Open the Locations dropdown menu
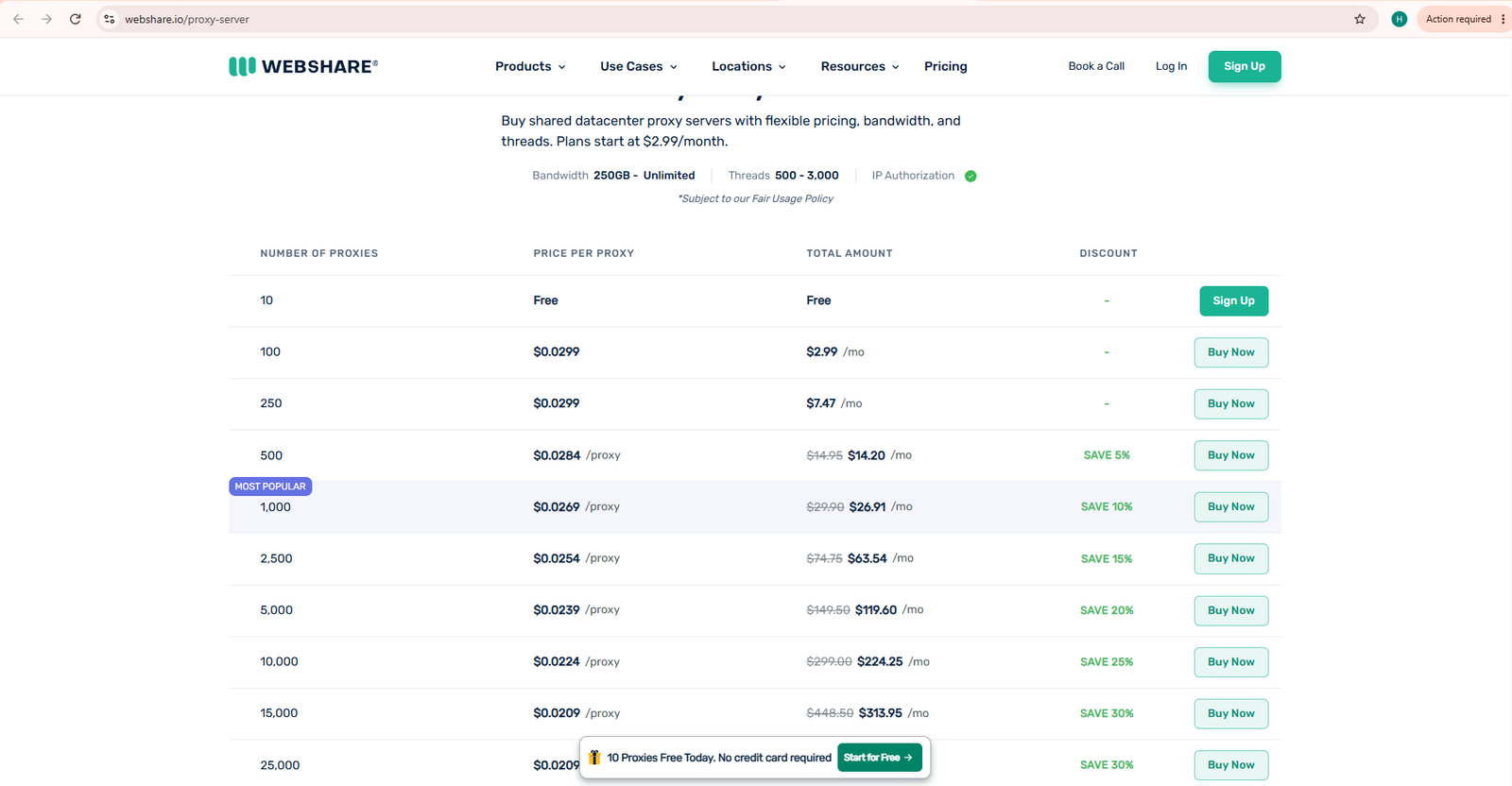The height and width of the screenshot is (786, 1512). [748, 66]
